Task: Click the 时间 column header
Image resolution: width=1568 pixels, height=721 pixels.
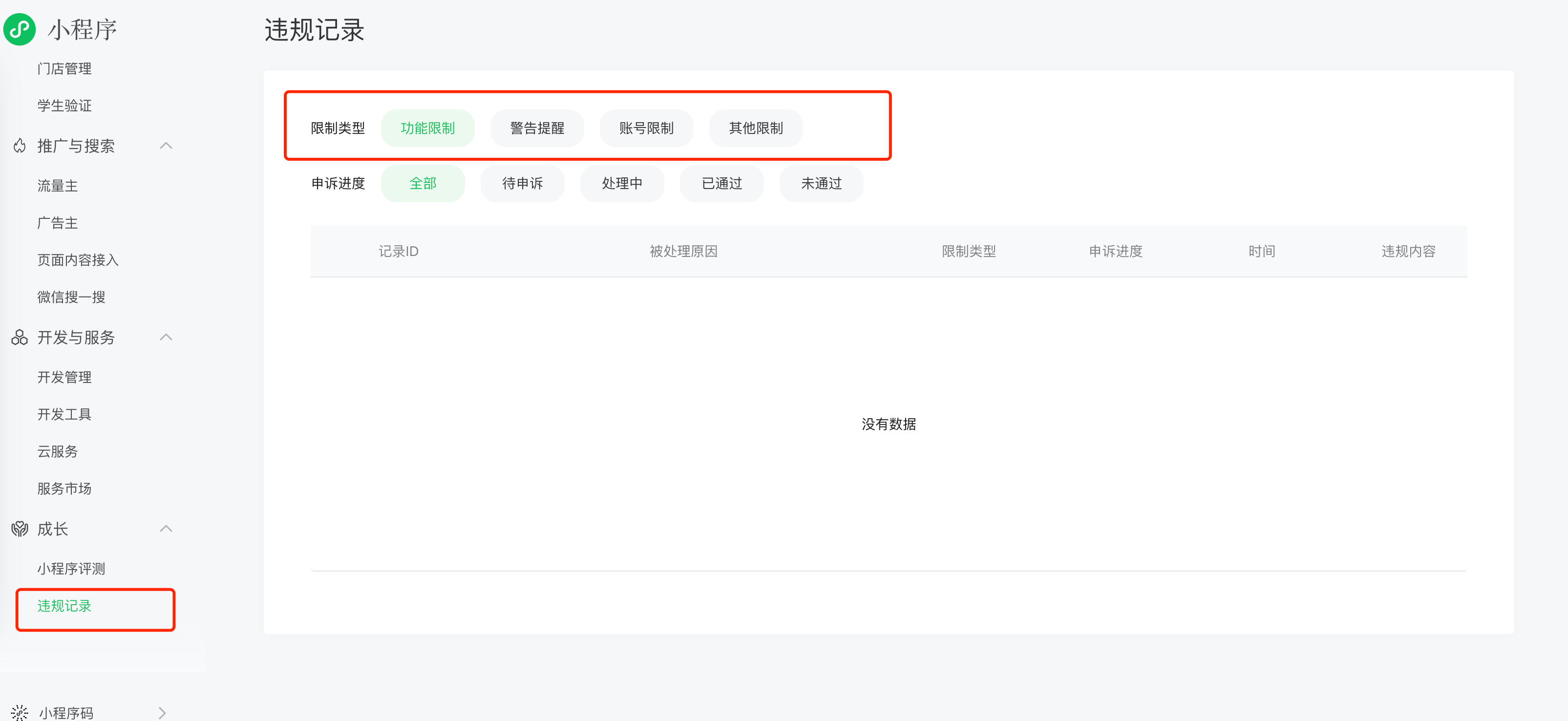Action: [x=1261, y=252]
